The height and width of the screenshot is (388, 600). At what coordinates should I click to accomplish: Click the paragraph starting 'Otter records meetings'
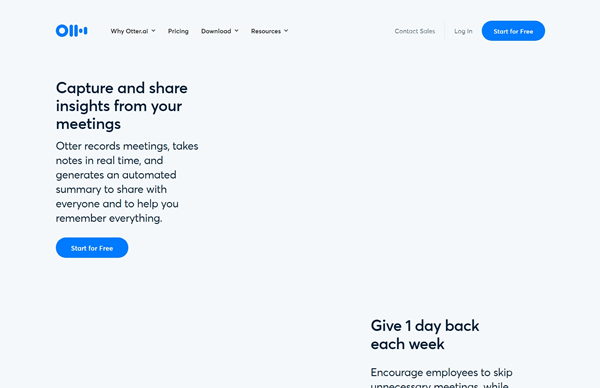coord(127,182)
